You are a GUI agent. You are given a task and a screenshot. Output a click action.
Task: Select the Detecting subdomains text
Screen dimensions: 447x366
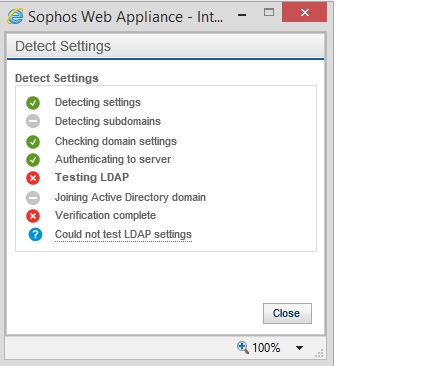[x=108, y=121]
